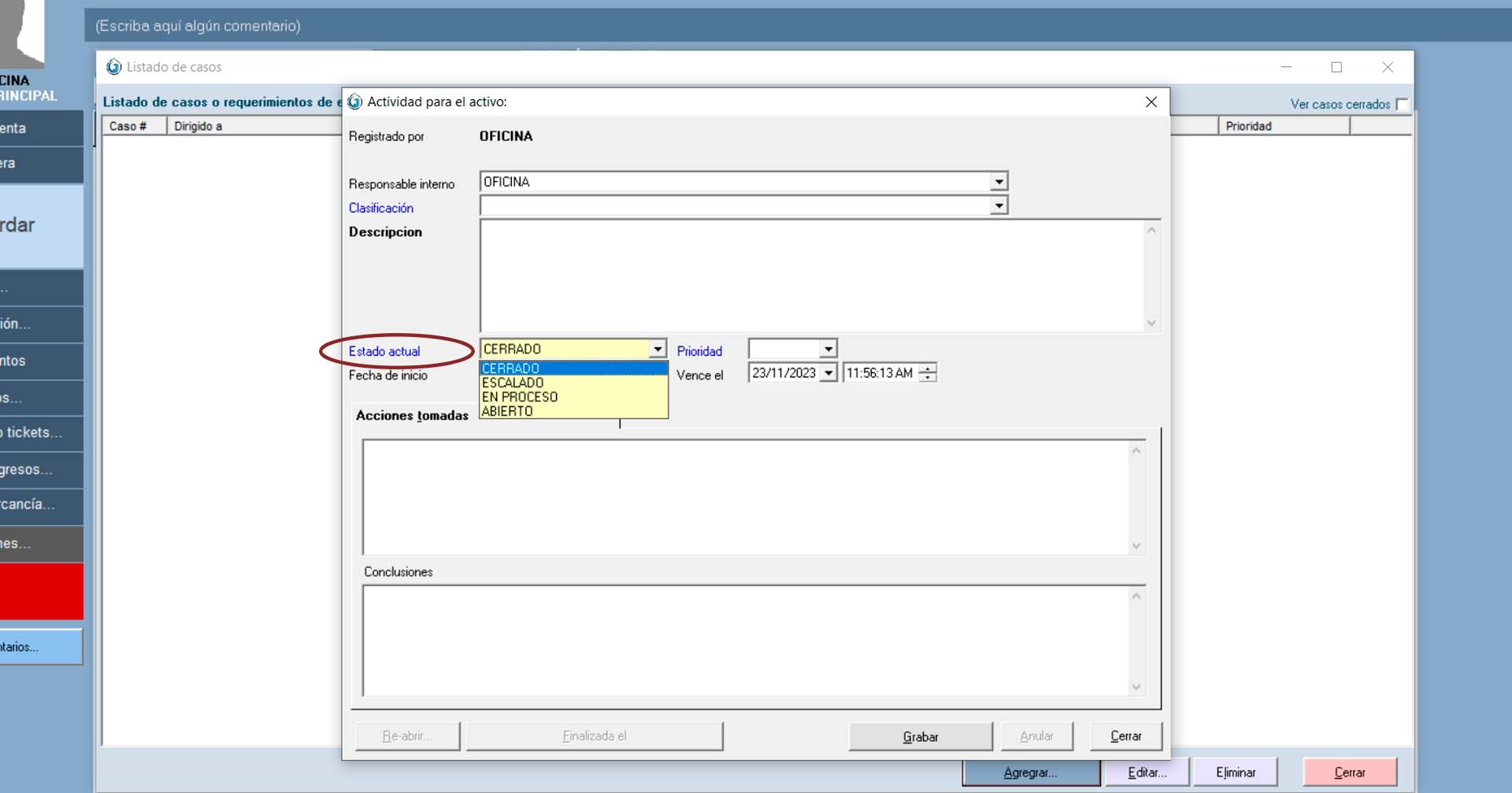The height and width of the screenshot is (793, 1512).
Task: Click into the Conclusiones text box
Action: 745,640
